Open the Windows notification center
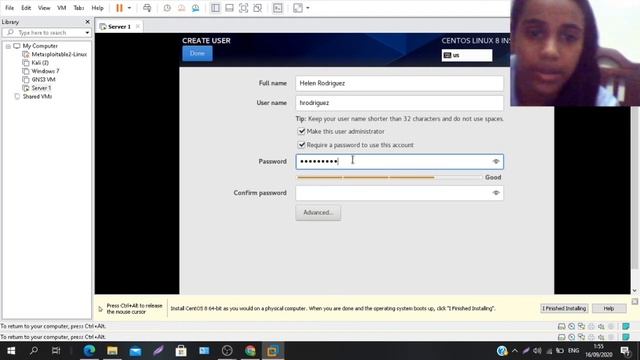 click(625, 351)
